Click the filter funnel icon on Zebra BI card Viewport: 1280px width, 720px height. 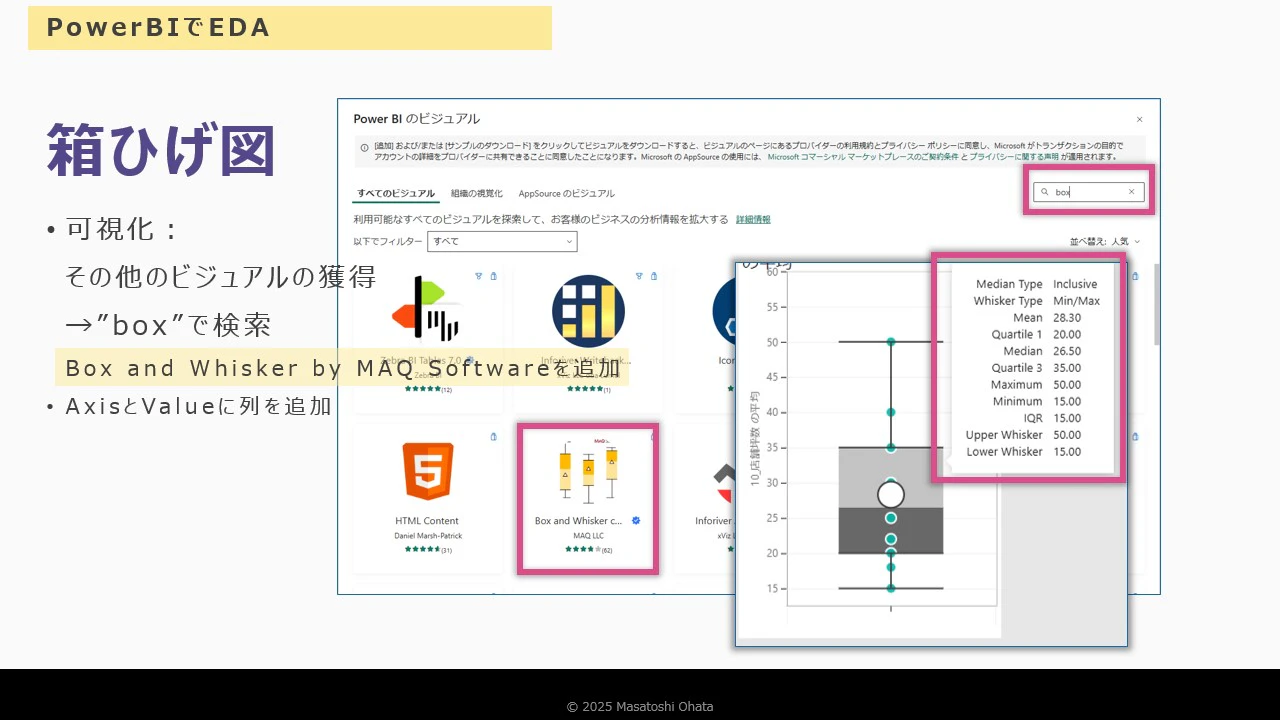pyautogui.click(x=479, y=276)
